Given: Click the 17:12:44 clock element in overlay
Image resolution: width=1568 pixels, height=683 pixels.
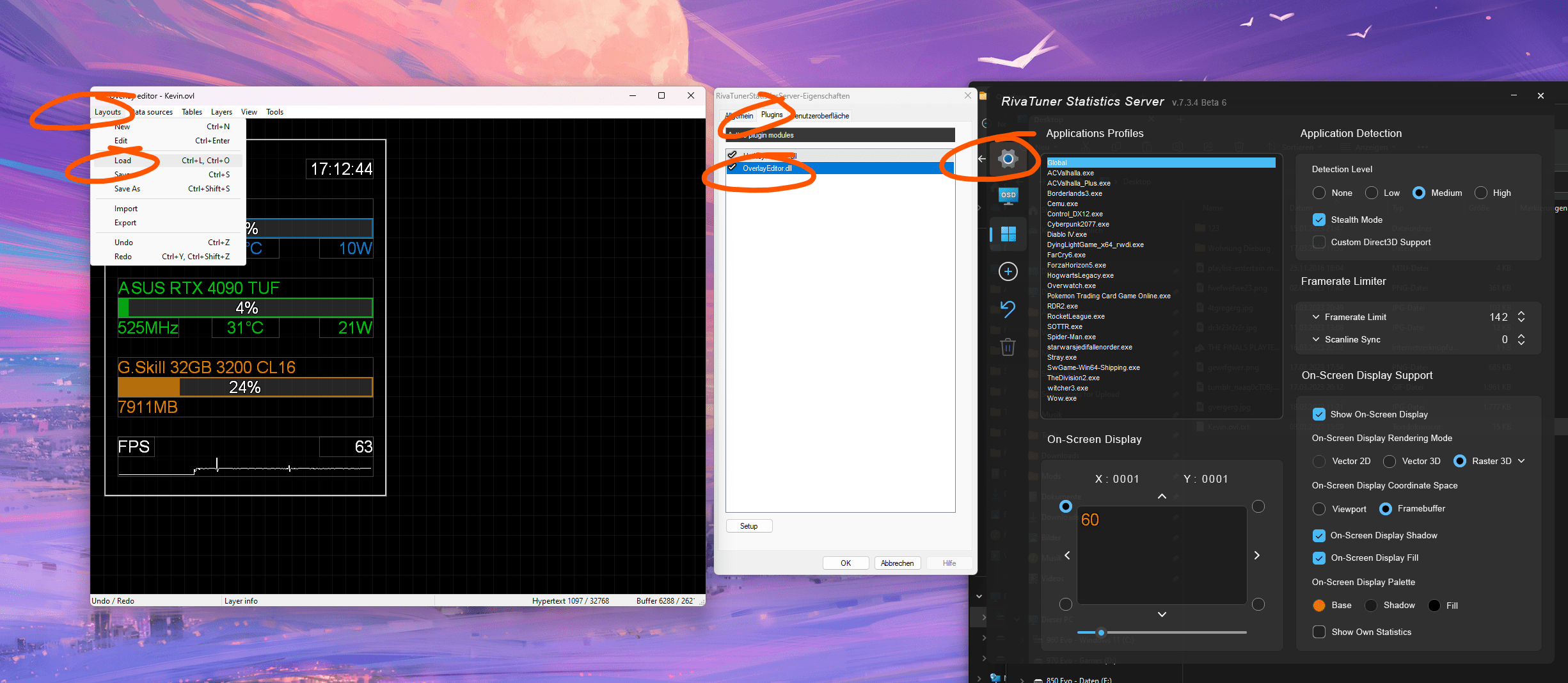Looking at the screenshot, I should (x=341, y=169).
